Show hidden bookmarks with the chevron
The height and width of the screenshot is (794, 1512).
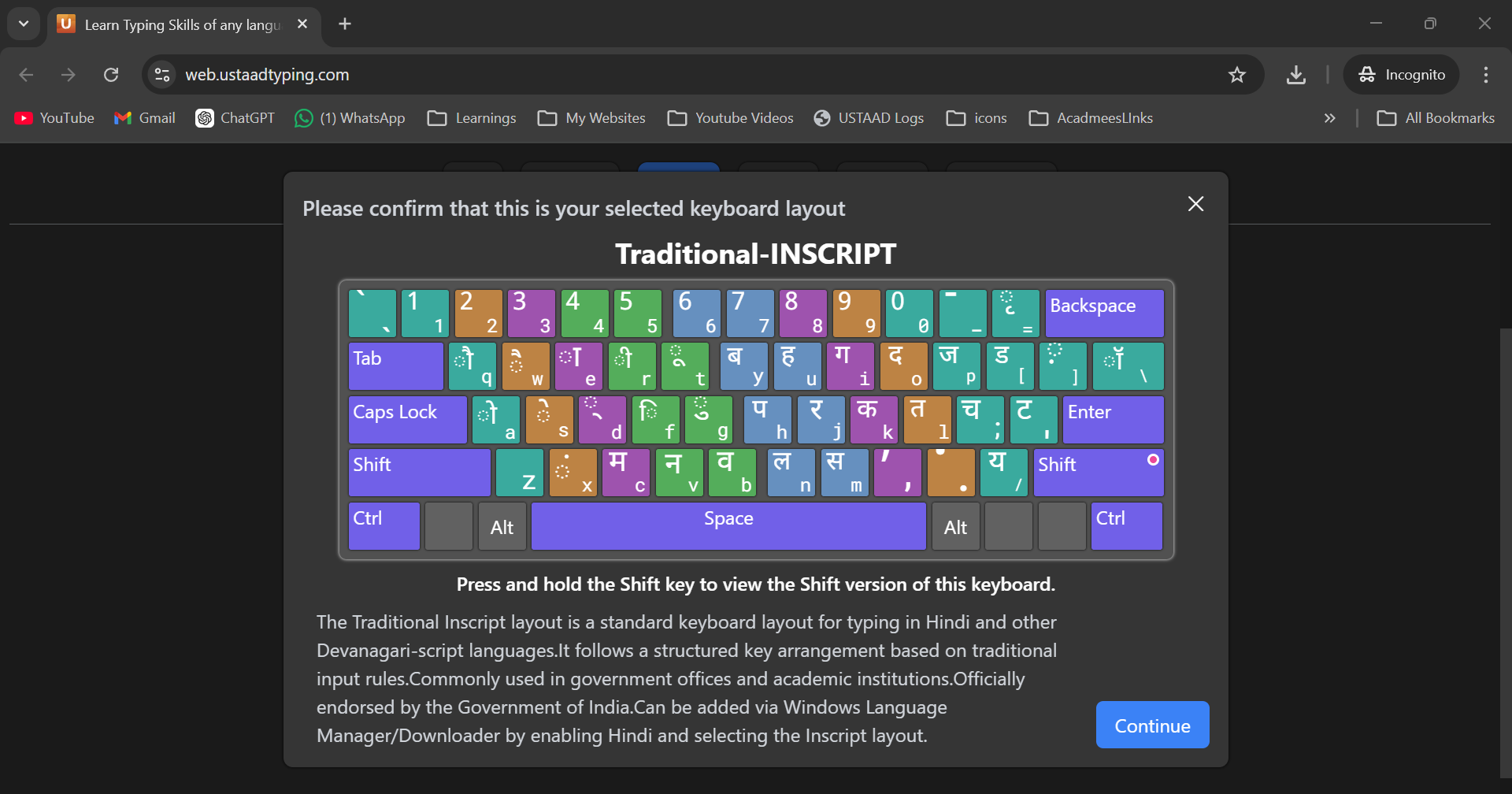(1329, 118)
